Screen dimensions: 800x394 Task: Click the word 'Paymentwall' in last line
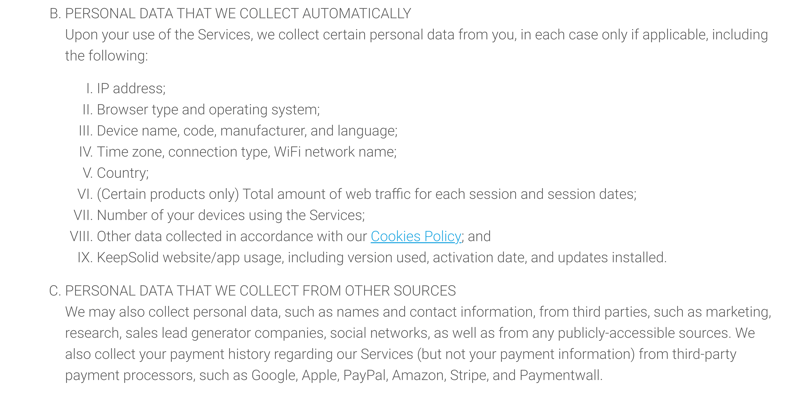559,376
